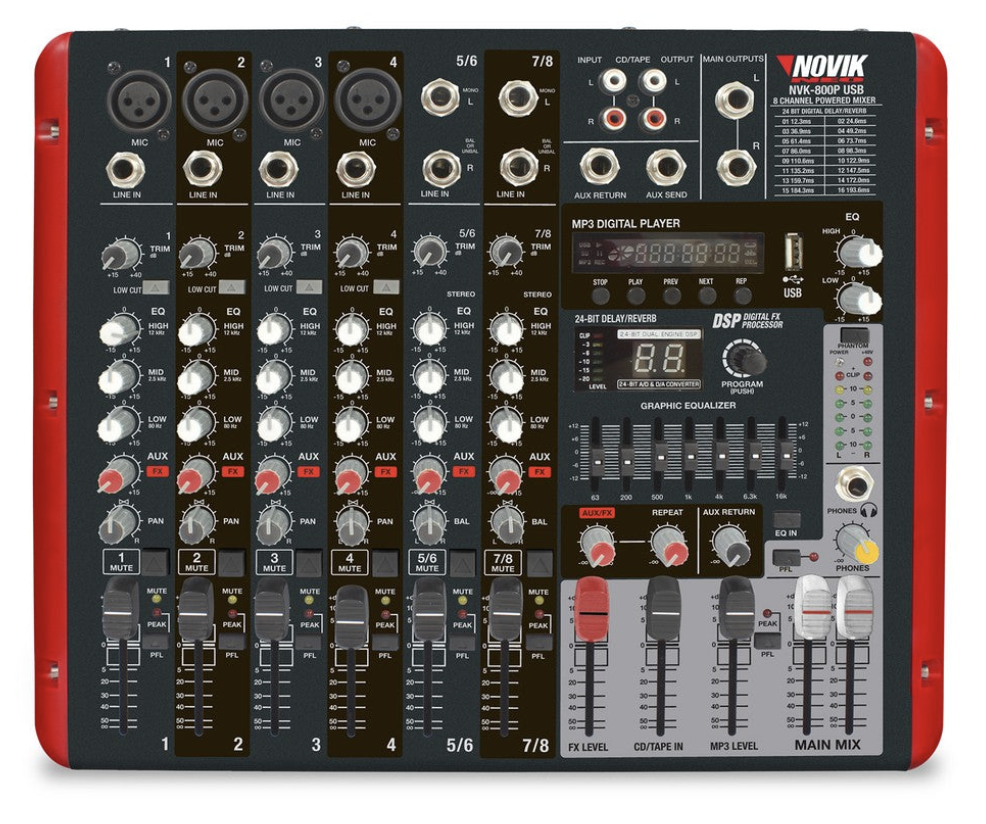Click the red FX LEVEL fader
The height and width of the screenshot is (824, 986).
pyautogui.click(x=590, y=608)
